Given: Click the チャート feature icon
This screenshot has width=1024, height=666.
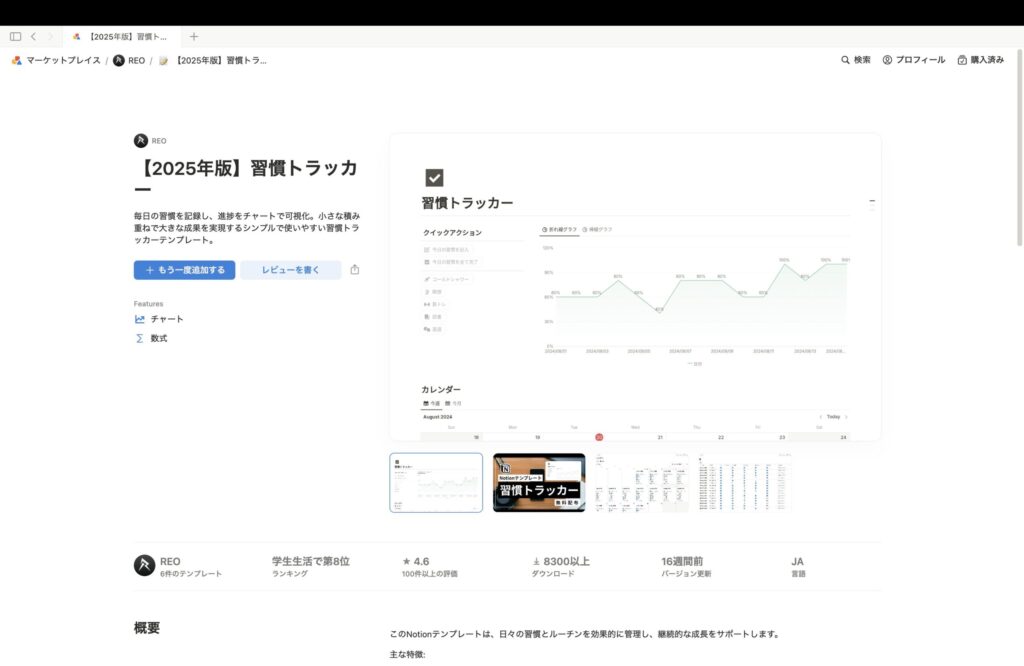Looking at the screenshot, I should click(x=140, y=319).
